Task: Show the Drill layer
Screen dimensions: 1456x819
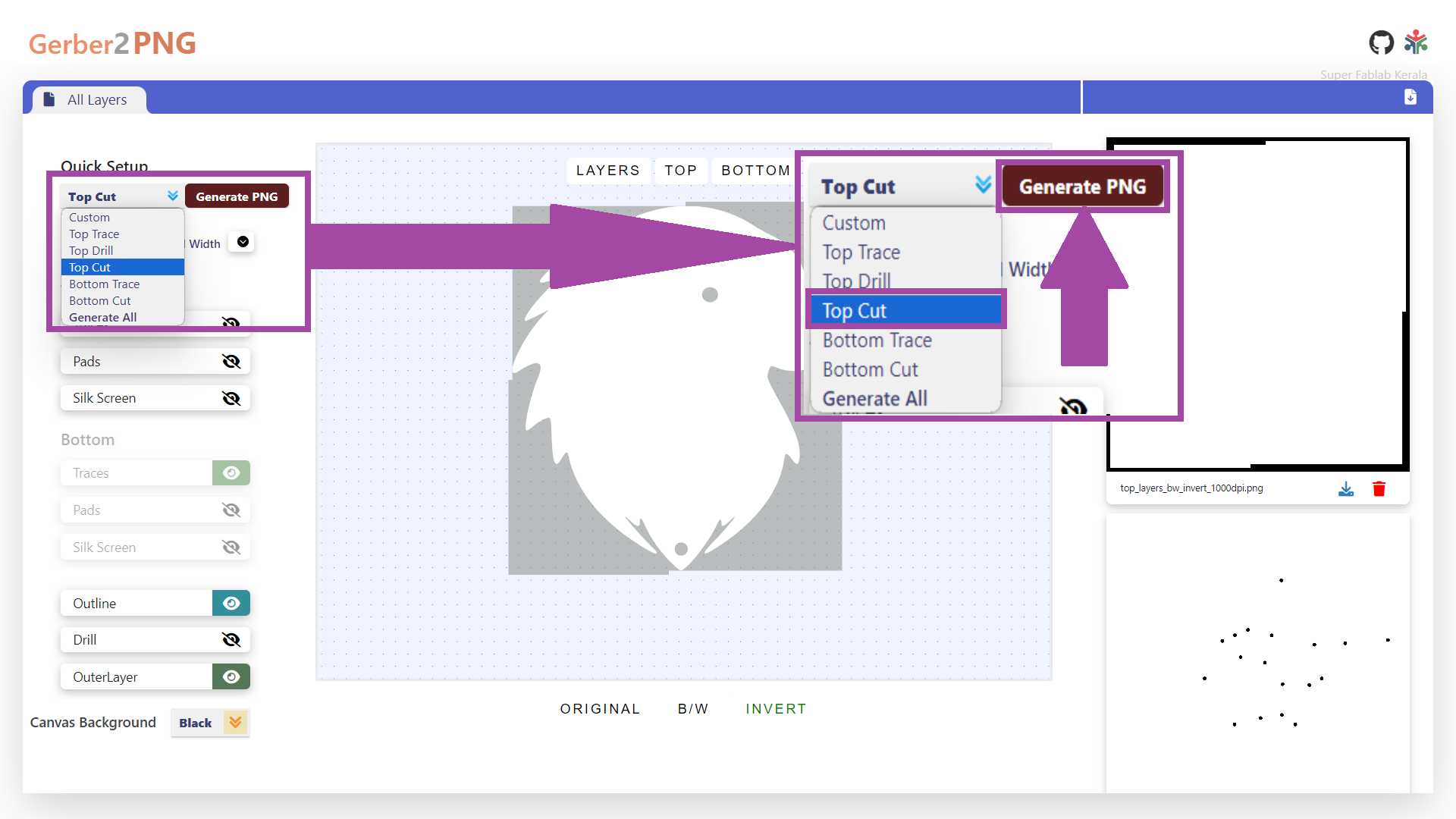Action: [231, 640]
